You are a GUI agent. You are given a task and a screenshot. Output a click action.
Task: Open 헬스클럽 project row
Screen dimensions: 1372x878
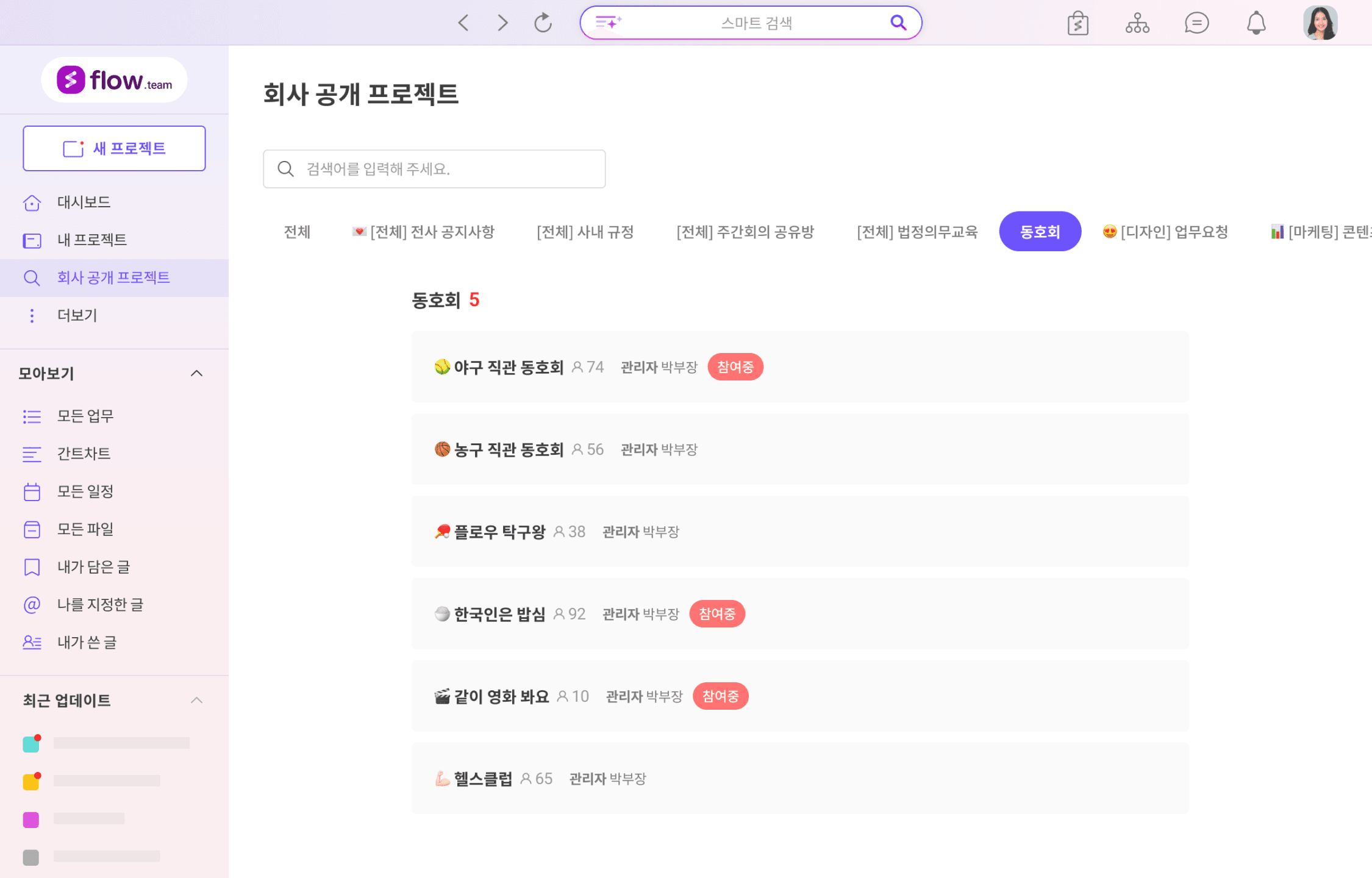click(483, 779)
